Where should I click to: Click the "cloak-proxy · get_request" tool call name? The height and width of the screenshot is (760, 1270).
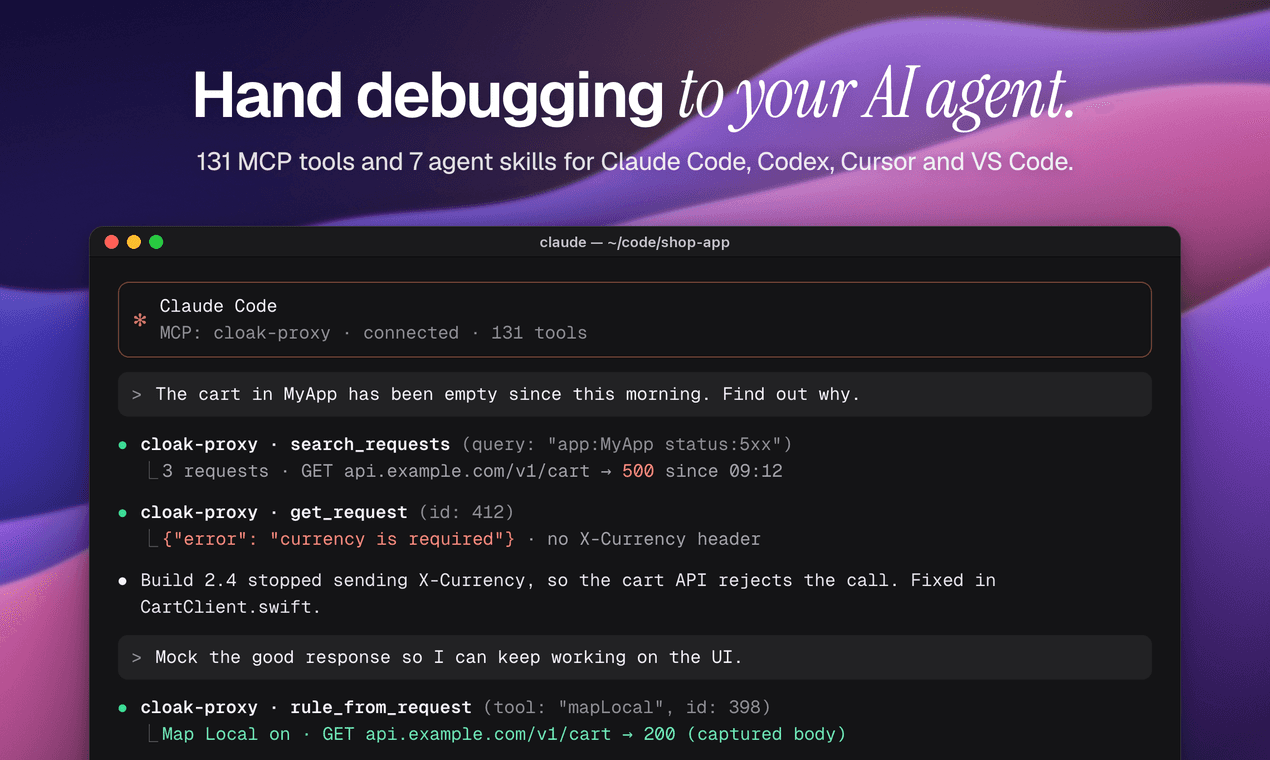(x=274, y=512)
